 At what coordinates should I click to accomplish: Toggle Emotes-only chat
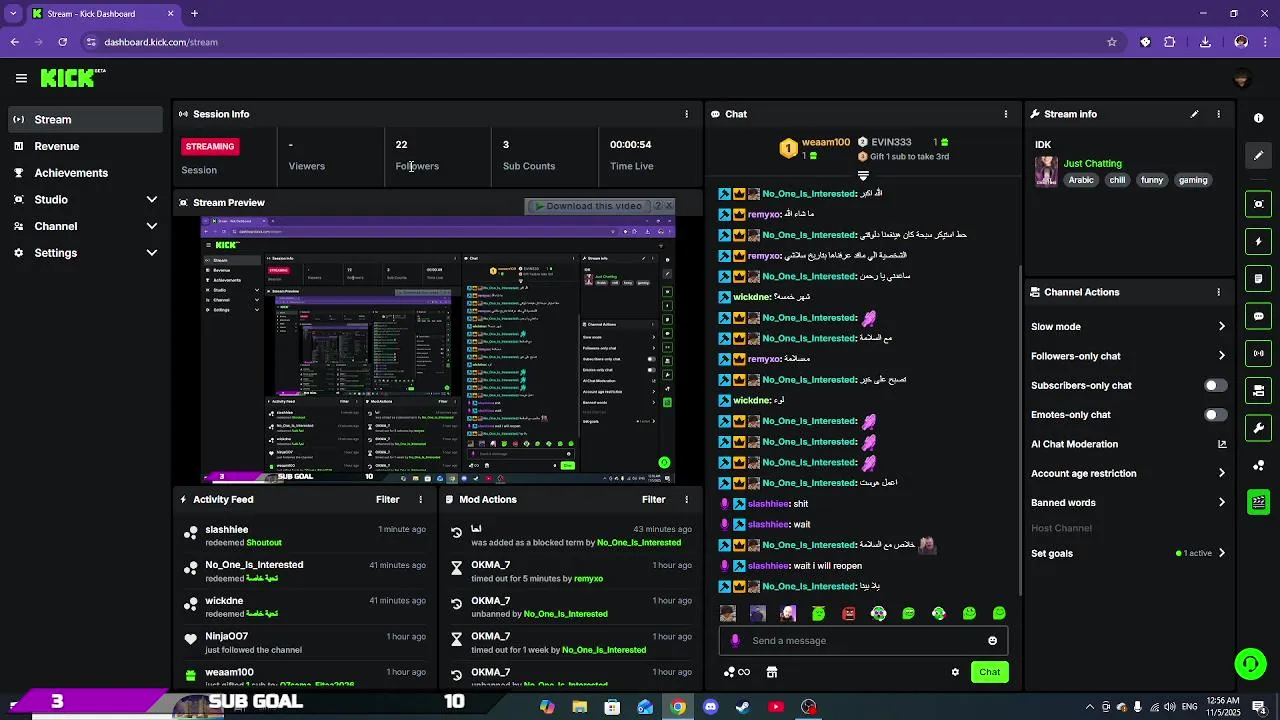(1215, 414)
